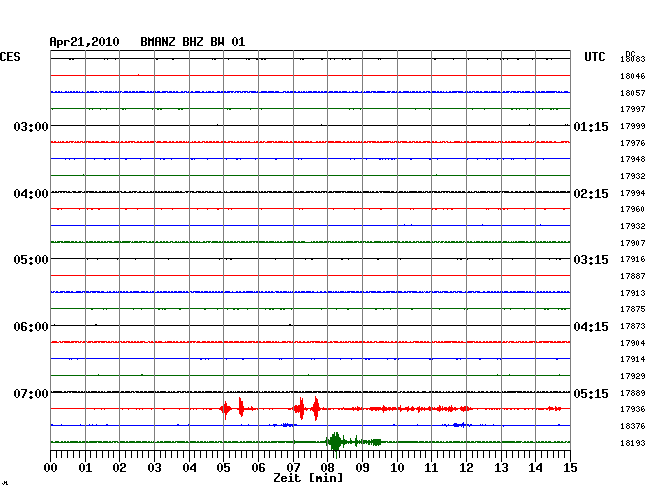Click the 02:15 UTC time label
The image size is (650, 494).
(x=591, y=194)
